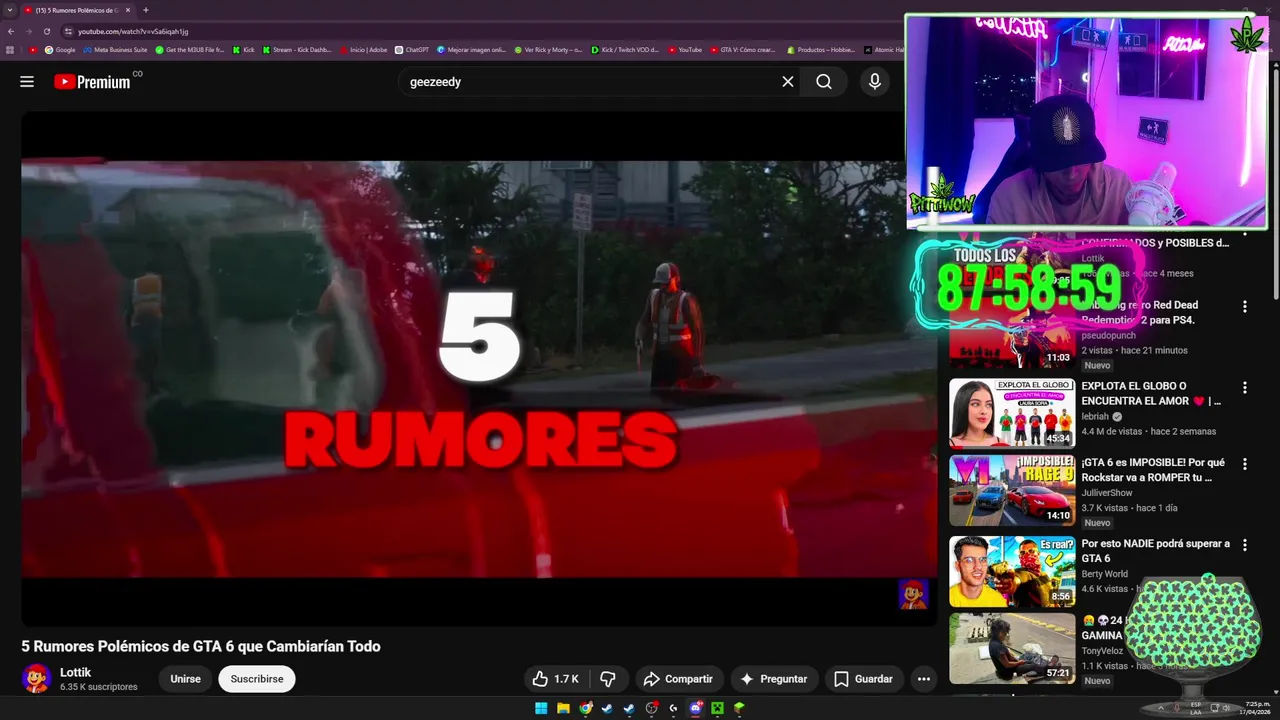Open the JulliverShow channel name
Screen dimensions: 1280x720
[1107, 493]
